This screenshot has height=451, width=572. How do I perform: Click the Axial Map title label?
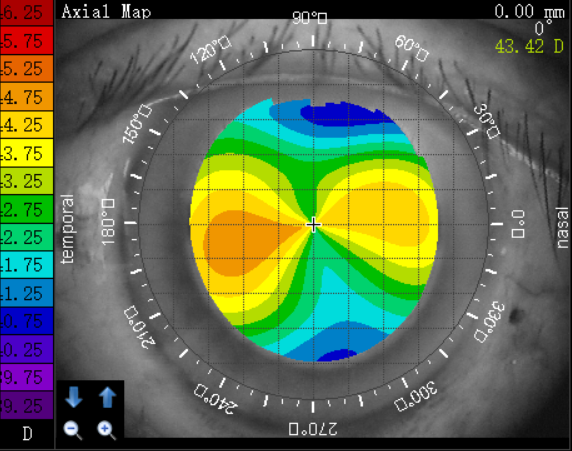tap(106, 11)
